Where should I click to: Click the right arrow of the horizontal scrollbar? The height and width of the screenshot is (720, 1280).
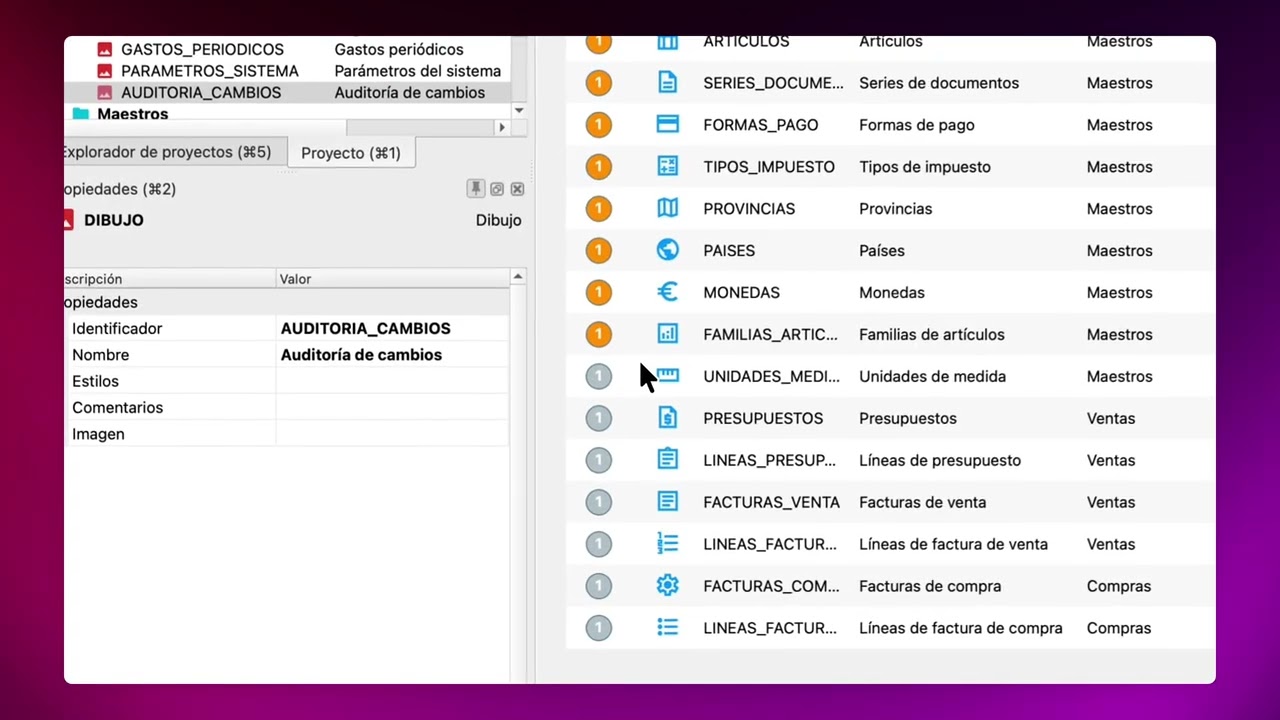point(502,128)
